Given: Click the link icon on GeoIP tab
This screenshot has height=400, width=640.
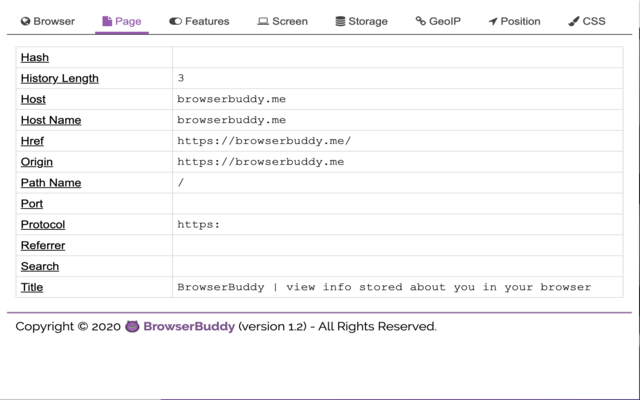Looking at the screenshot, I should coord(421,21).
